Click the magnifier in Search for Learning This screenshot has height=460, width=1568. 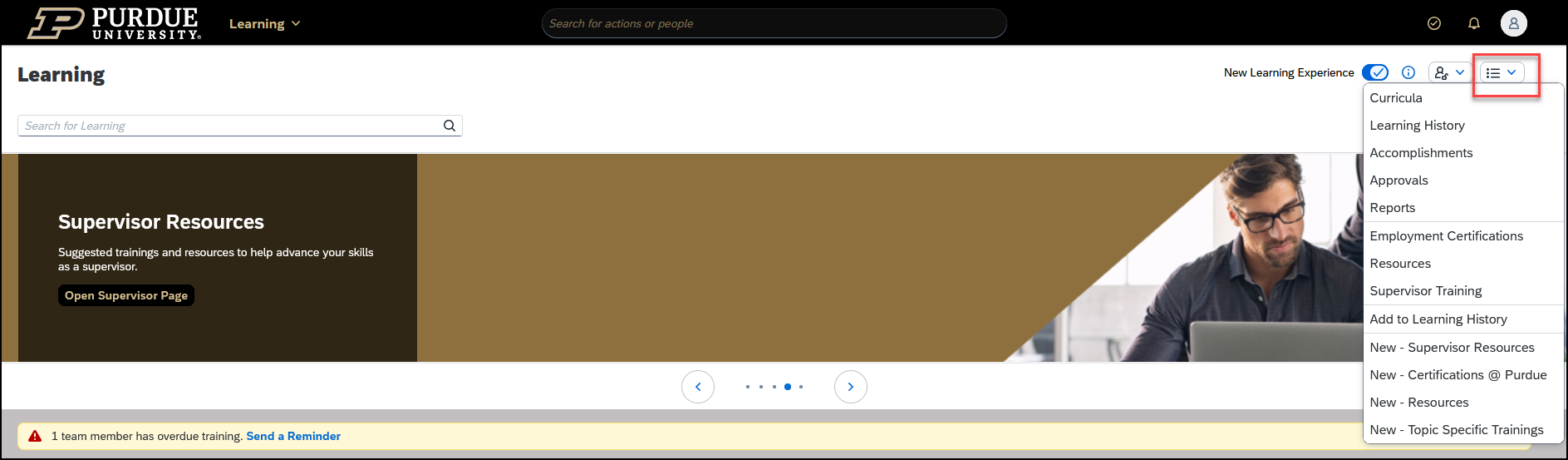pyautogui.click(x=450, y=126)
